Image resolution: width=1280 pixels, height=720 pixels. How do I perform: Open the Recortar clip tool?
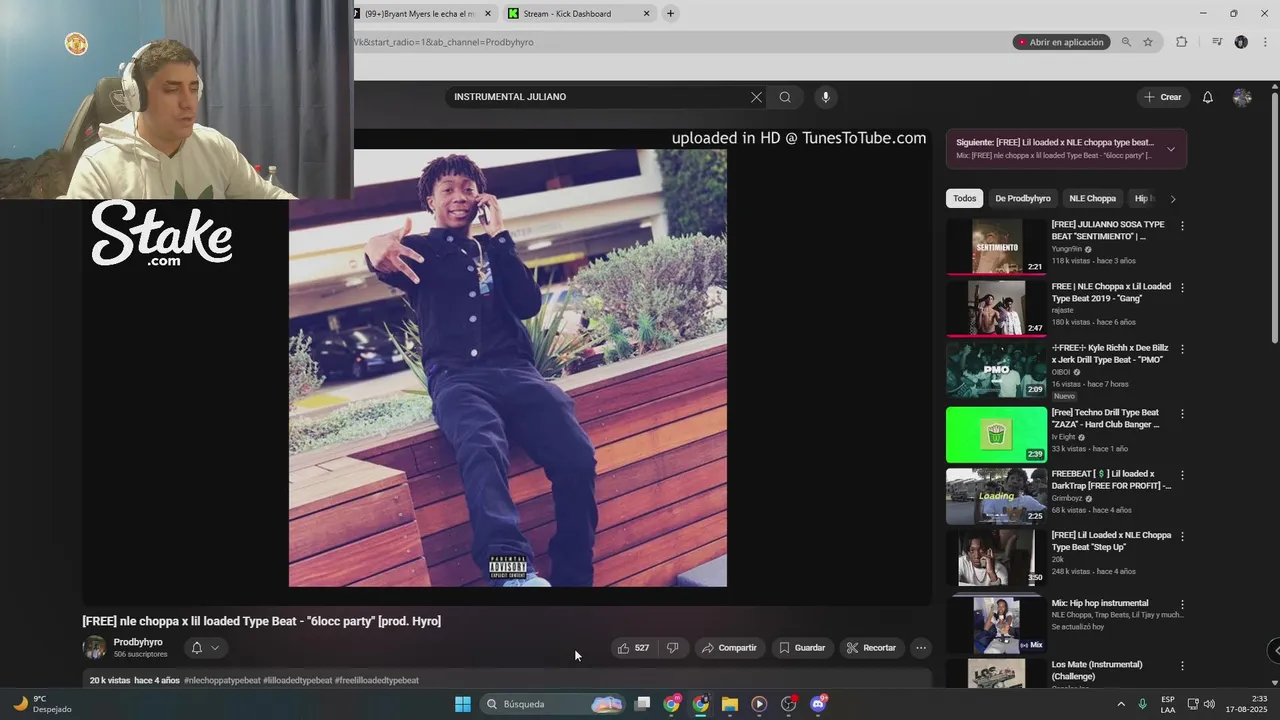(x=871, y=648)
